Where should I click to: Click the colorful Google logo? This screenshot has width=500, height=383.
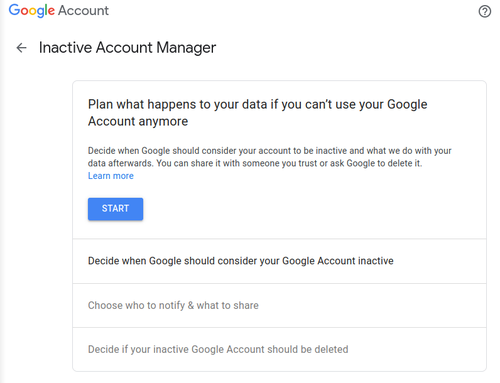pos(32,11)
